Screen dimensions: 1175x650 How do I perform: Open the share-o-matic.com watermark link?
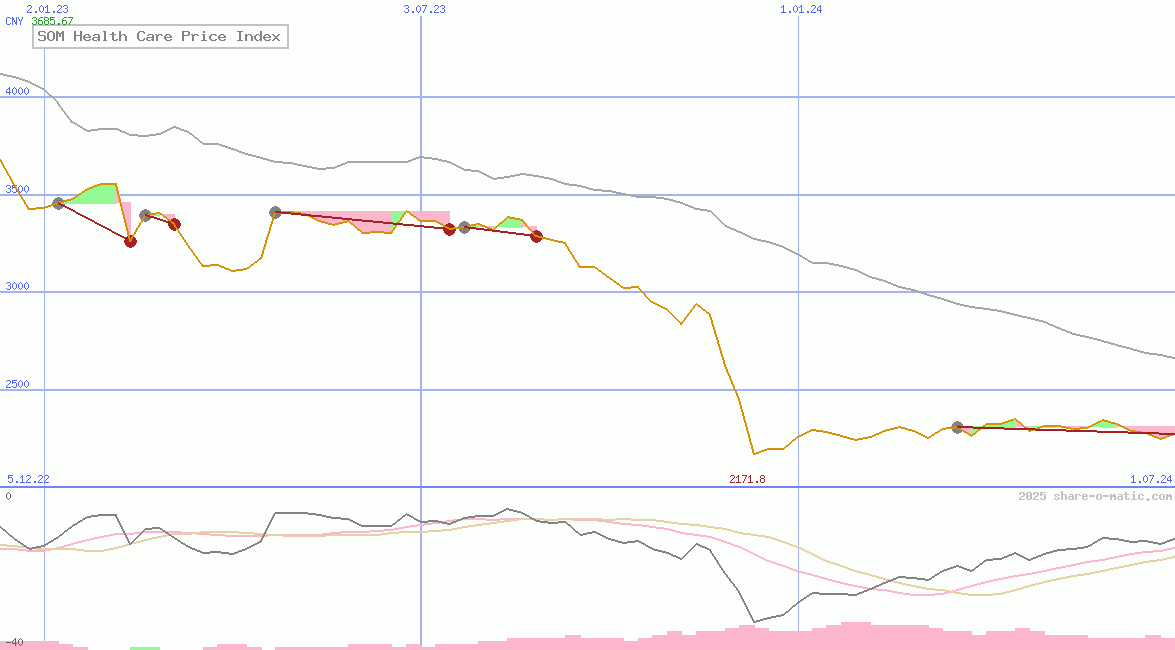[x=1095, y=496]
